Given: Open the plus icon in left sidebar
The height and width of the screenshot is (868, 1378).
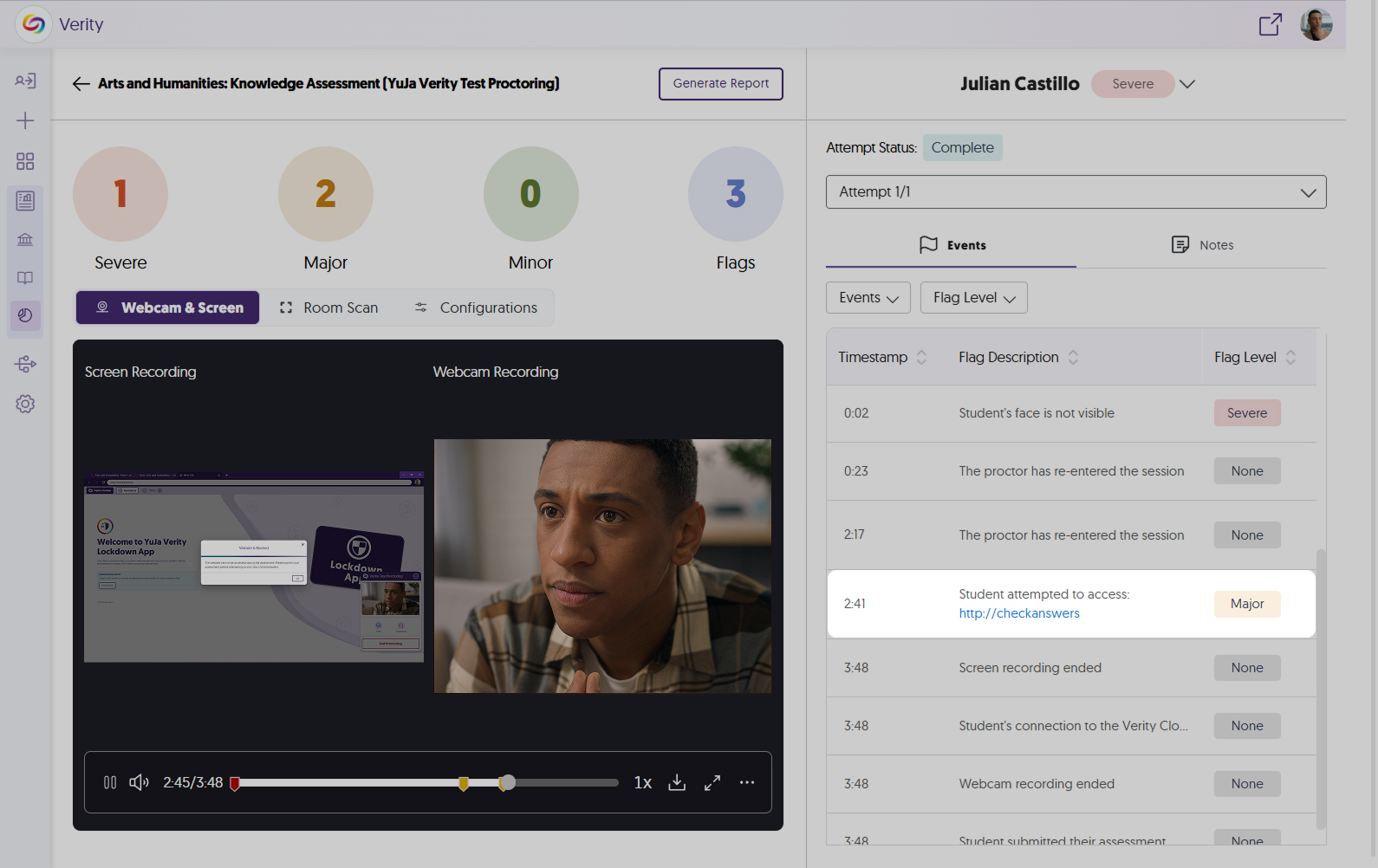Looking at the screenshot, I should point(25,120).
